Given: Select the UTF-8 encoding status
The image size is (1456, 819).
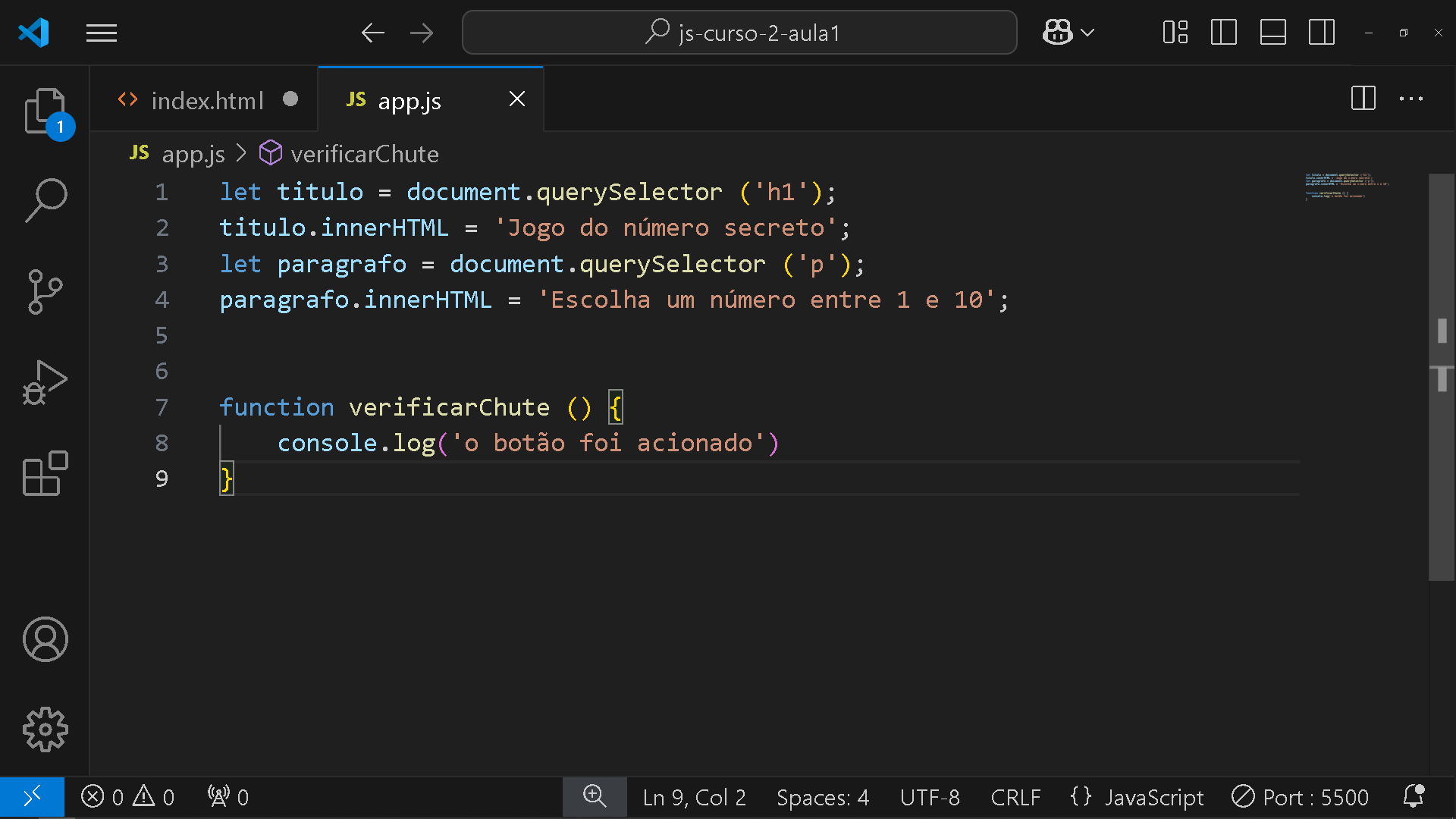Looking at the screenshot, I should [x=930, y=798].
